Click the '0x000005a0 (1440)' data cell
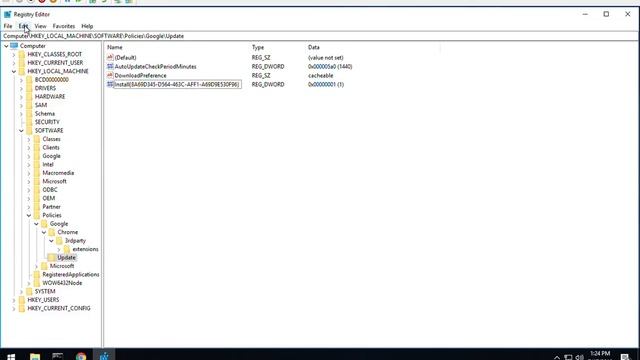 (x=330, y=67)
